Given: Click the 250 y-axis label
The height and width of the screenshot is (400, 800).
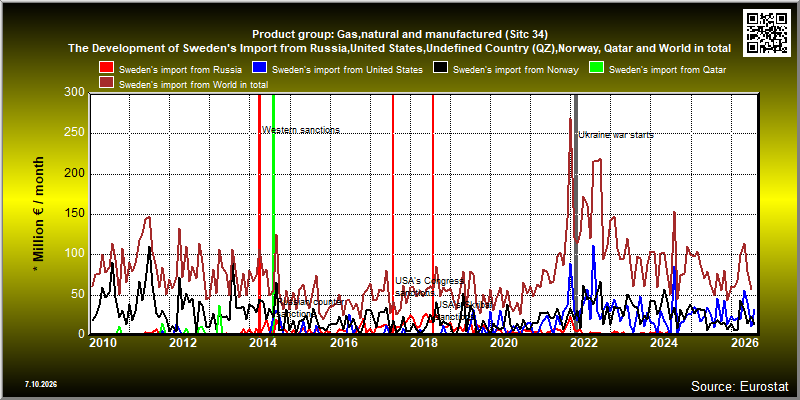Looking at the screenshot, I should tap(74, 134).
